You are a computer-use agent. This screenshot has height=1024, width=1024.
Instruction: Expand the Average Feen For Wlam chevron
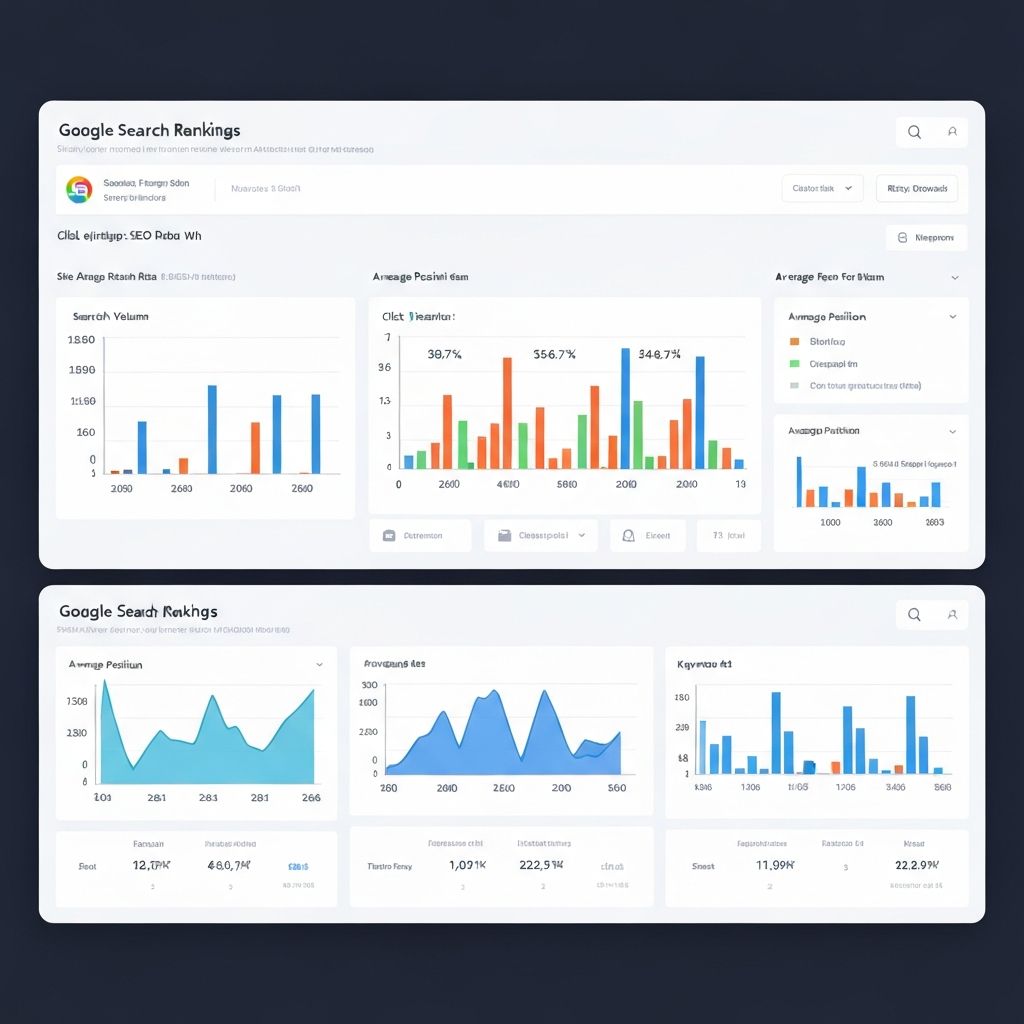pyautogui.click(x=955, y=278)
